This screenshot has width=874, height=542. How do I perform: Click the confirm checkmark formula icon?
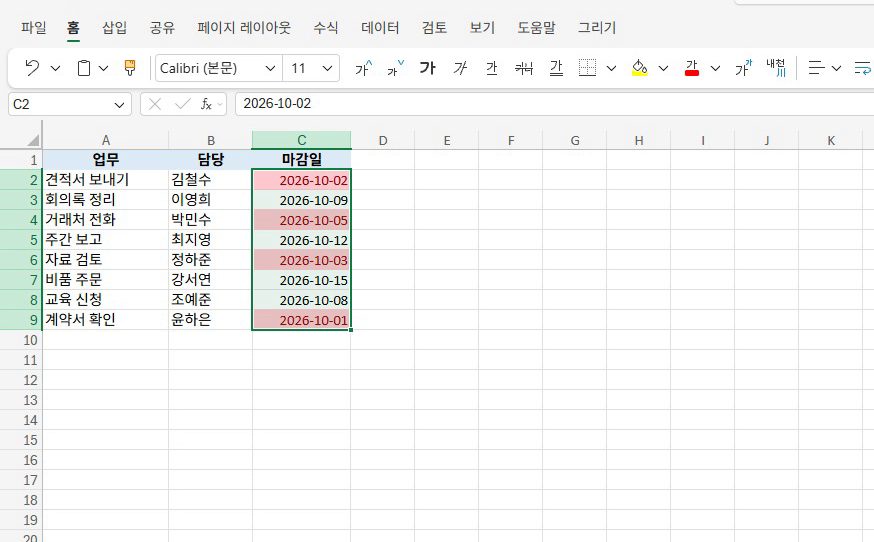click(182, 104)
